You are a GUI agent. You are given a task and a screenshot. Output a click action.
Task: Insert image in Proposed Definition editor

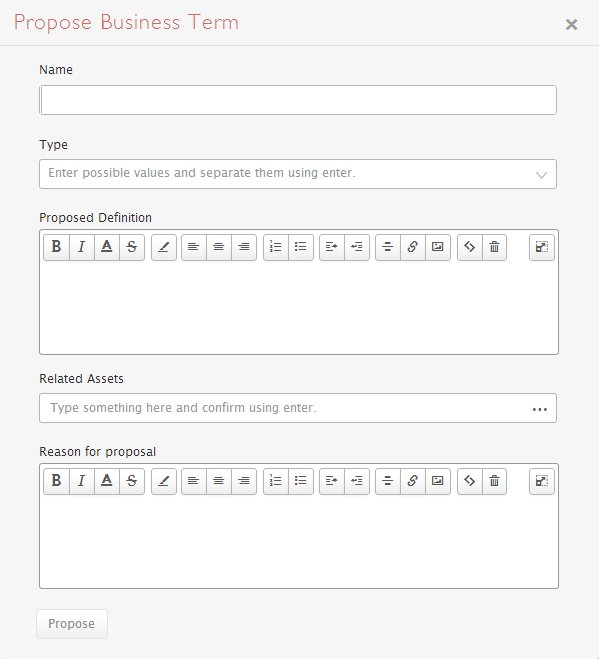click(x=438, y=247)
